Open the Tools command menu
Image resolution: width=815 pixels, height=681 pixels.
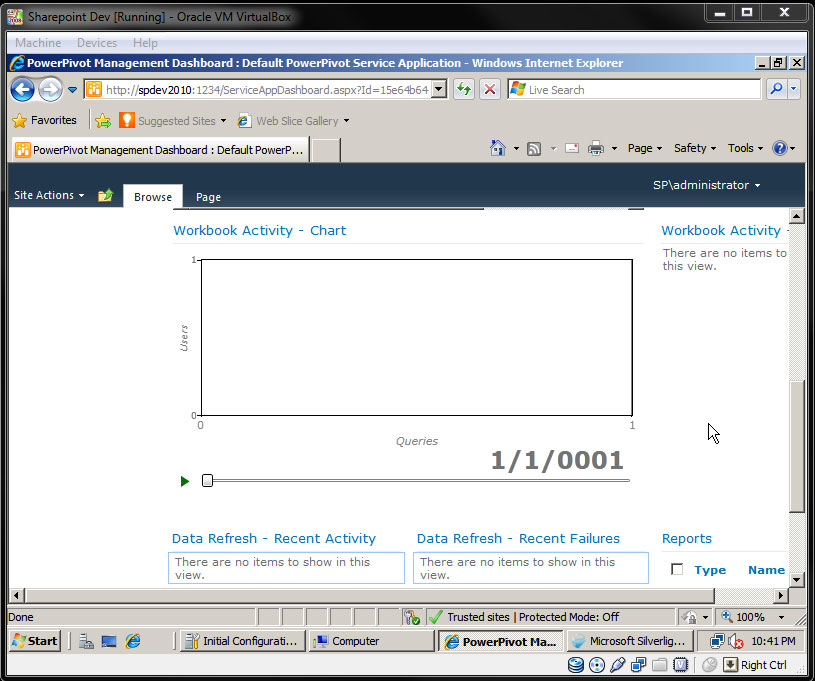pyautogui.click(x=745, y=148)
